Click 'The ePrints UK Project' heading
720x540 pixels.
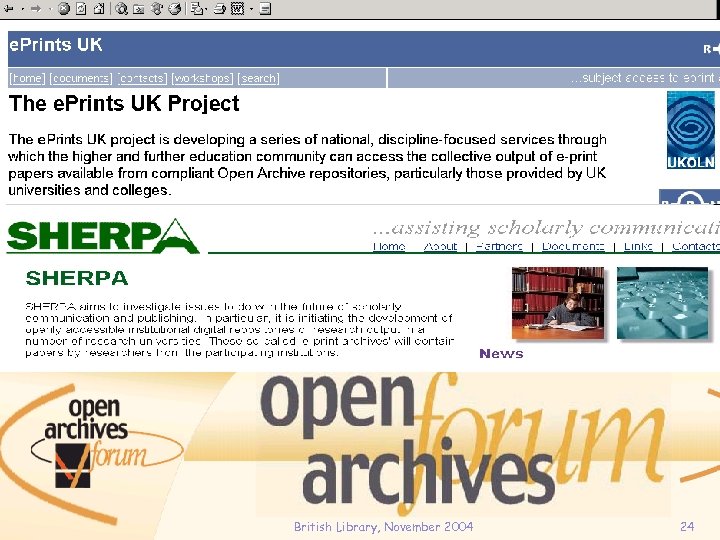[x=124, y=103]
